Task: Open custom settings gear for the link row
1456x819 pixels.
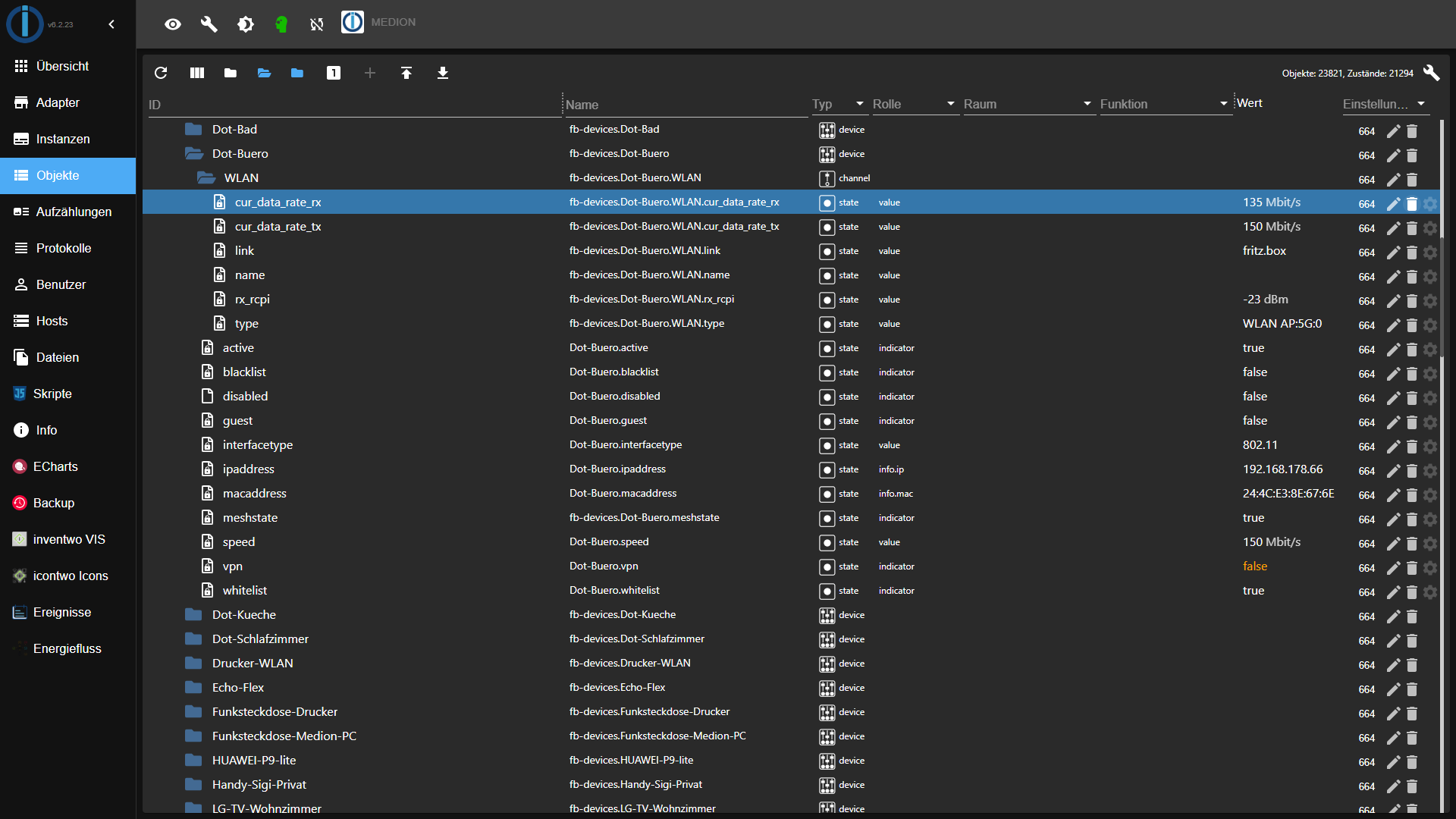Action: 1430,252
